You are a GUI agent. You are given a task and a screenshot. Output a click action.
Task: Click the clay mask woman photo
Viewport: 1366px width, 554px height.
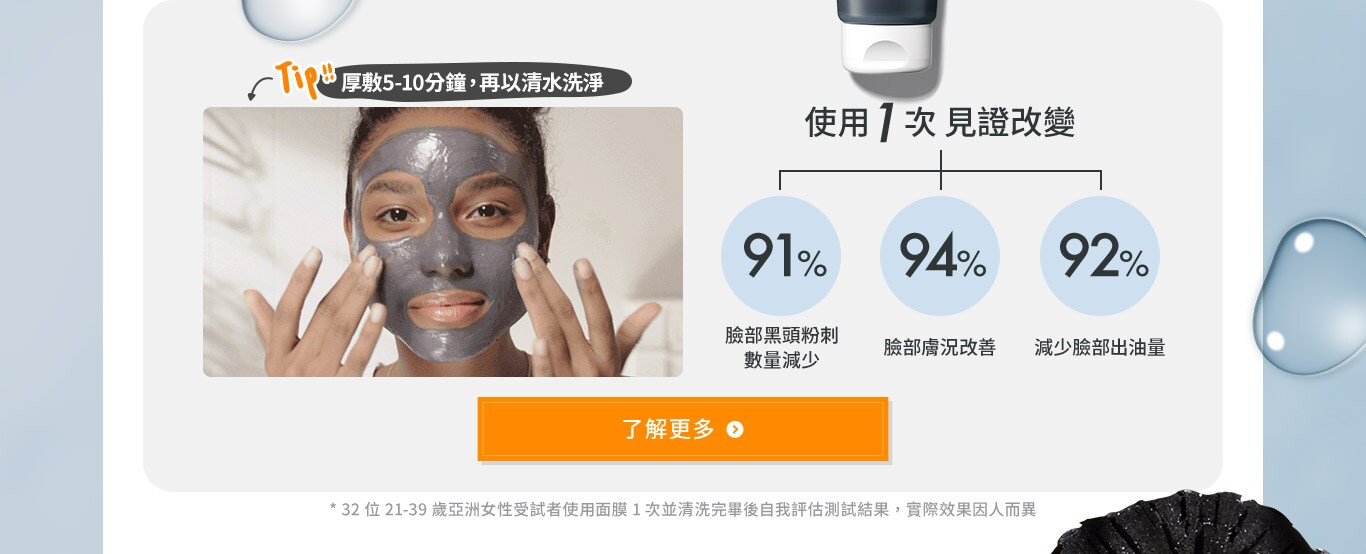pyautogui.click(x=443, y=242)
